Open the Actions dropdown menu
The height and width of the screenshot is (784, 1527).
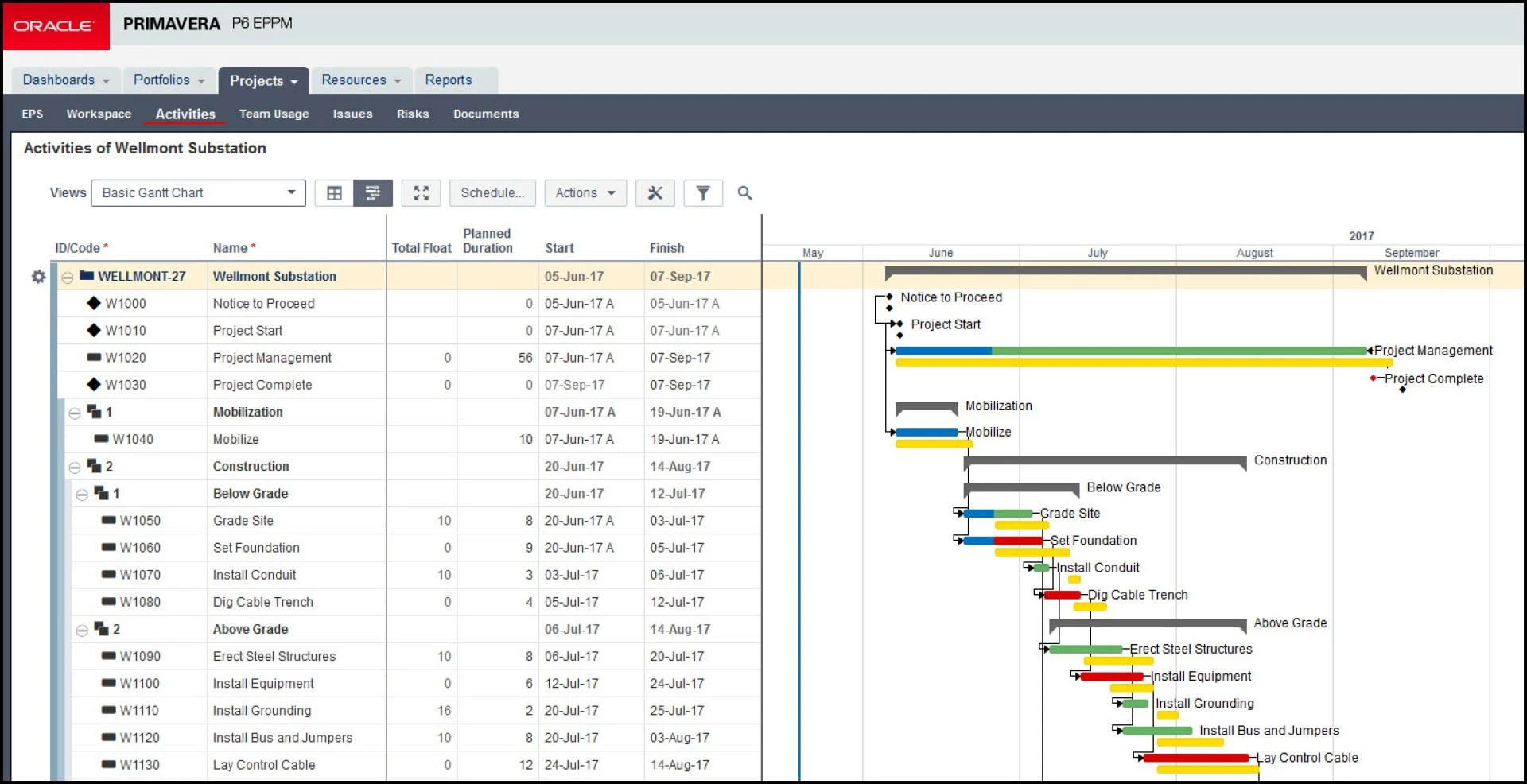coord(585,193)
